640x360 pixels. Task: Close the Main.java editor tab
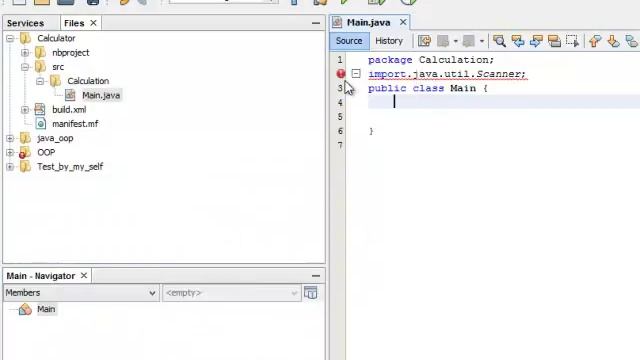pyautogui.click(x=403, y=22)
